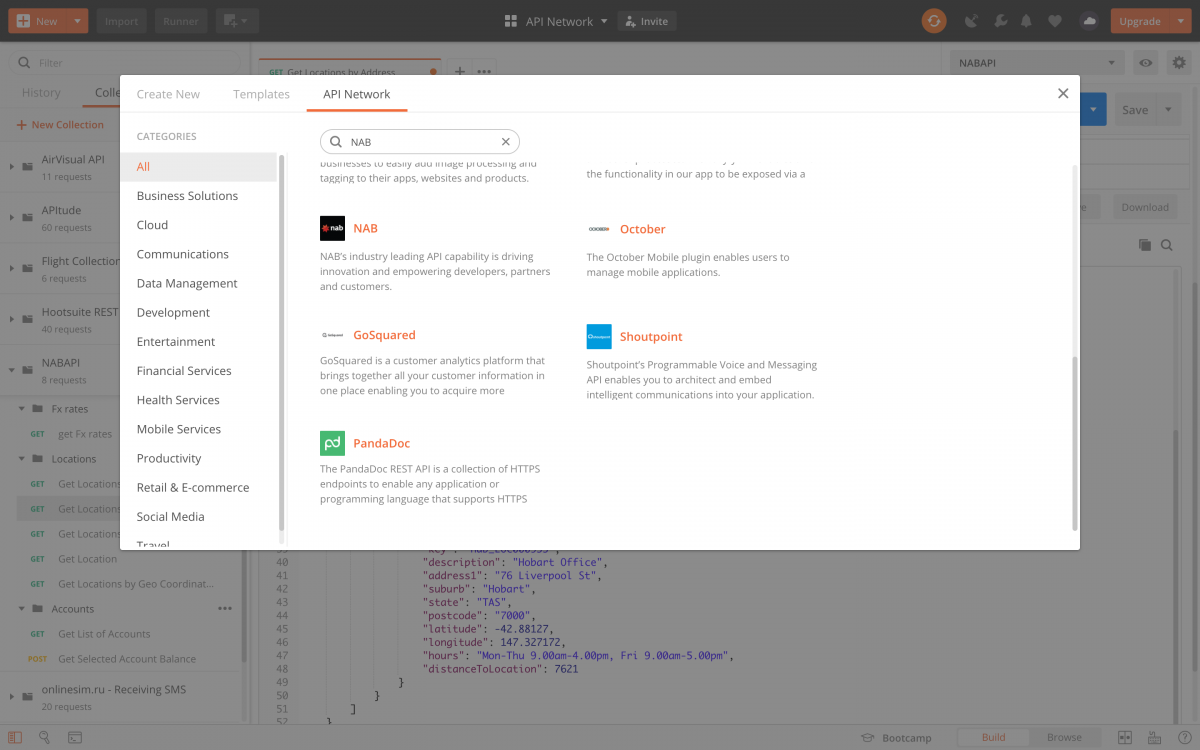The width and height of the screenshot is (1200, 750).
Task: Switch to Build mode
Action: coord(993,737)
